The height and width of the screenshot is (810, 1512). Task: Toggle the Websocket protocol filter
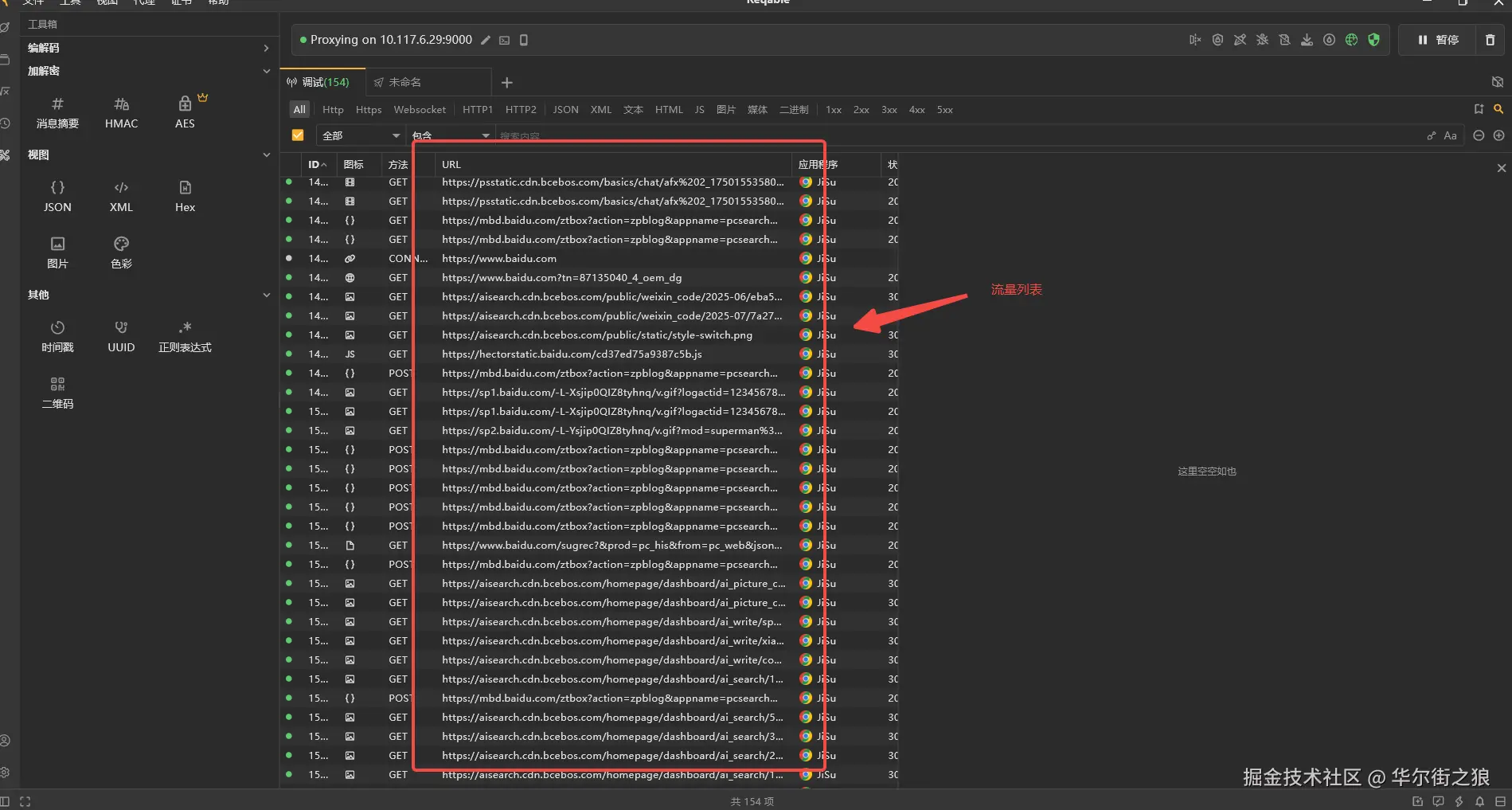point(420,110)
